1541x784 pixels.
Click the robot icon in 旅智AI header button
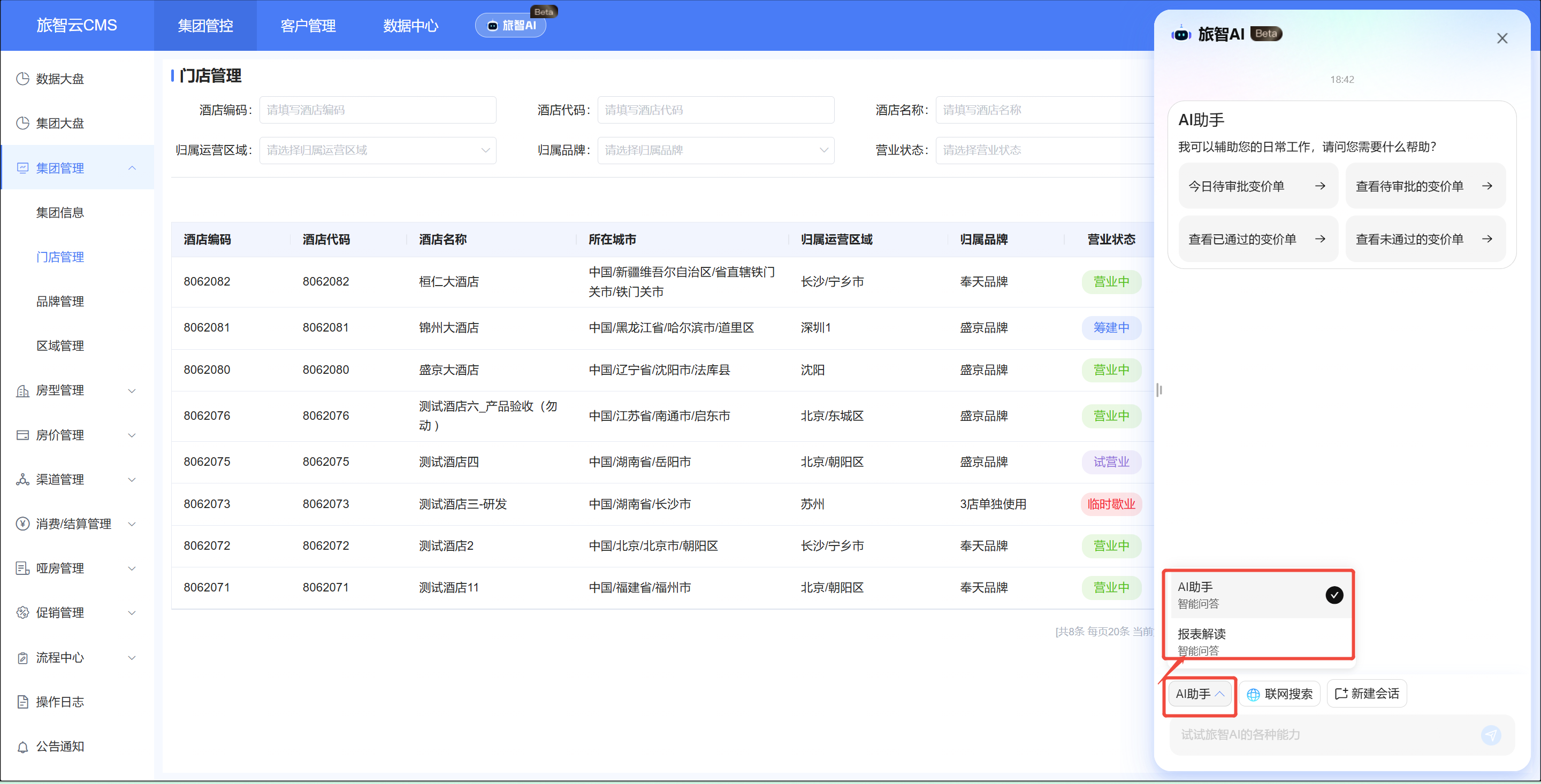492,26
